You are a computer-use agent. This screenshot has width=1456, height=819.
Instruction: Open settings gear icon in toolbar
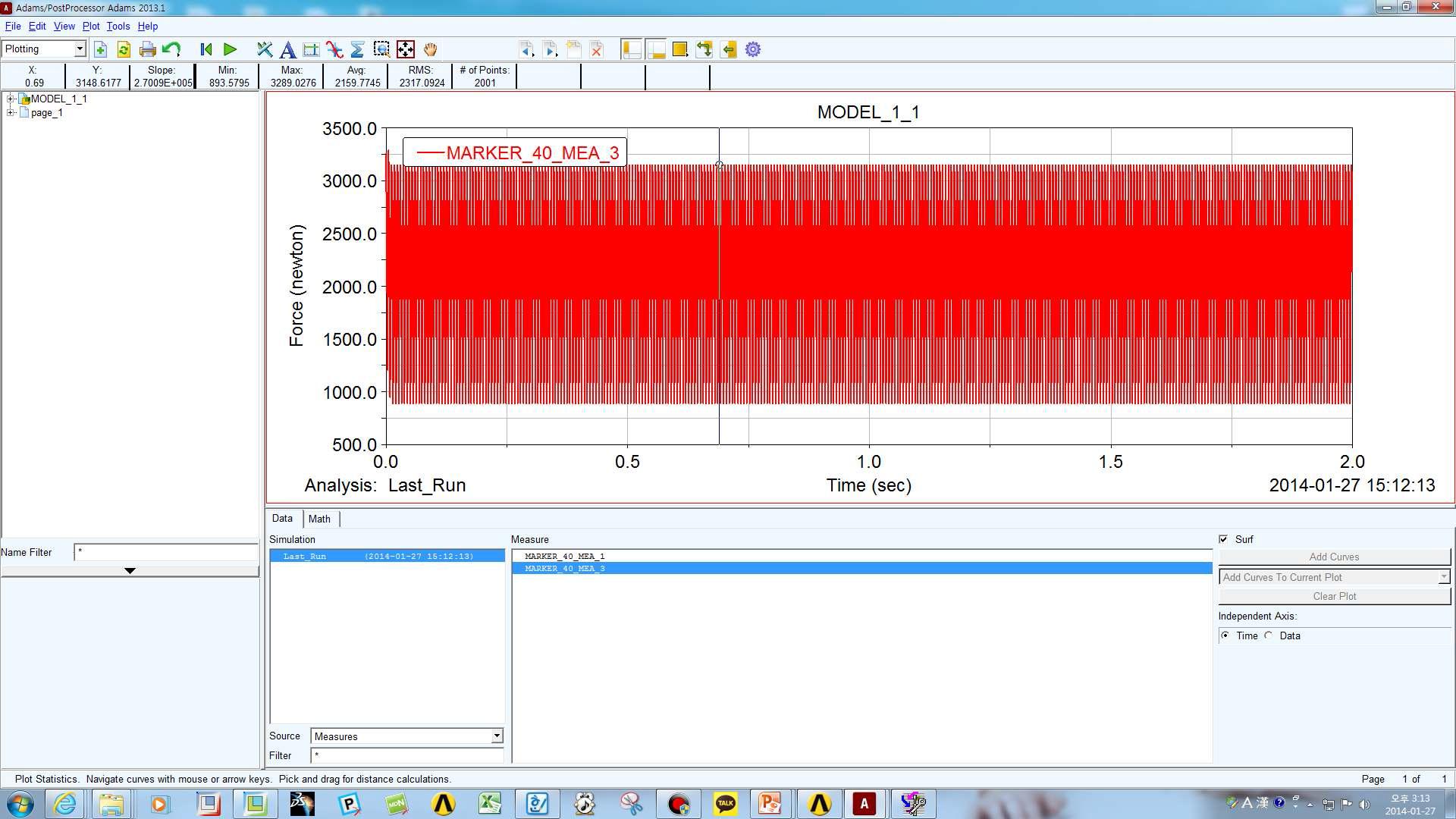(x=753, y=50)
